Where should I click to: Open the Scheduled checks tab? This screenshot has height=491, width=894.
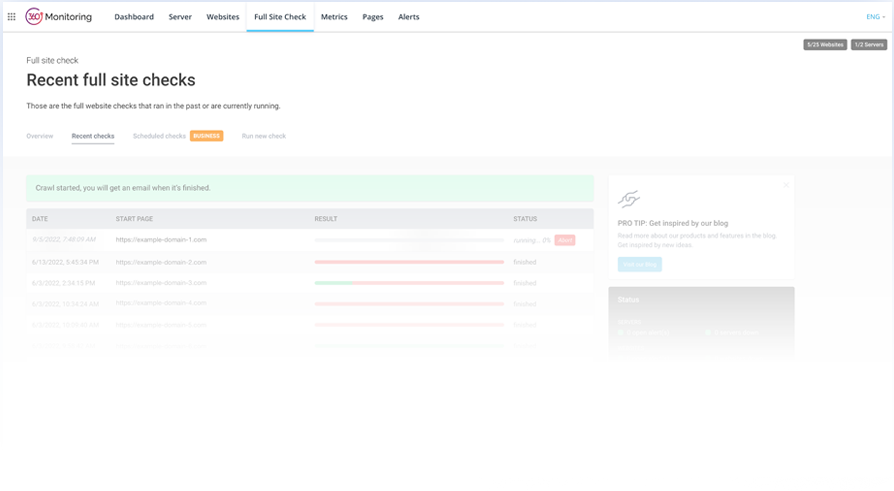click(x=159, y=136)
